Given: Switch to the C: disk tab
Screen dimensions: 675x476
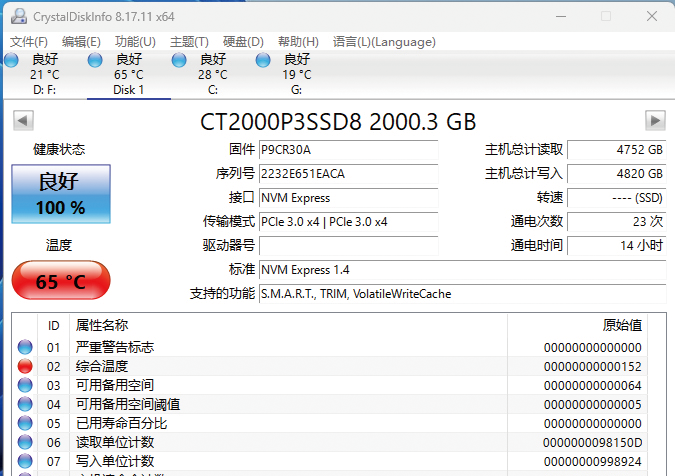Looking at the screenshot, I should (213, 74).
